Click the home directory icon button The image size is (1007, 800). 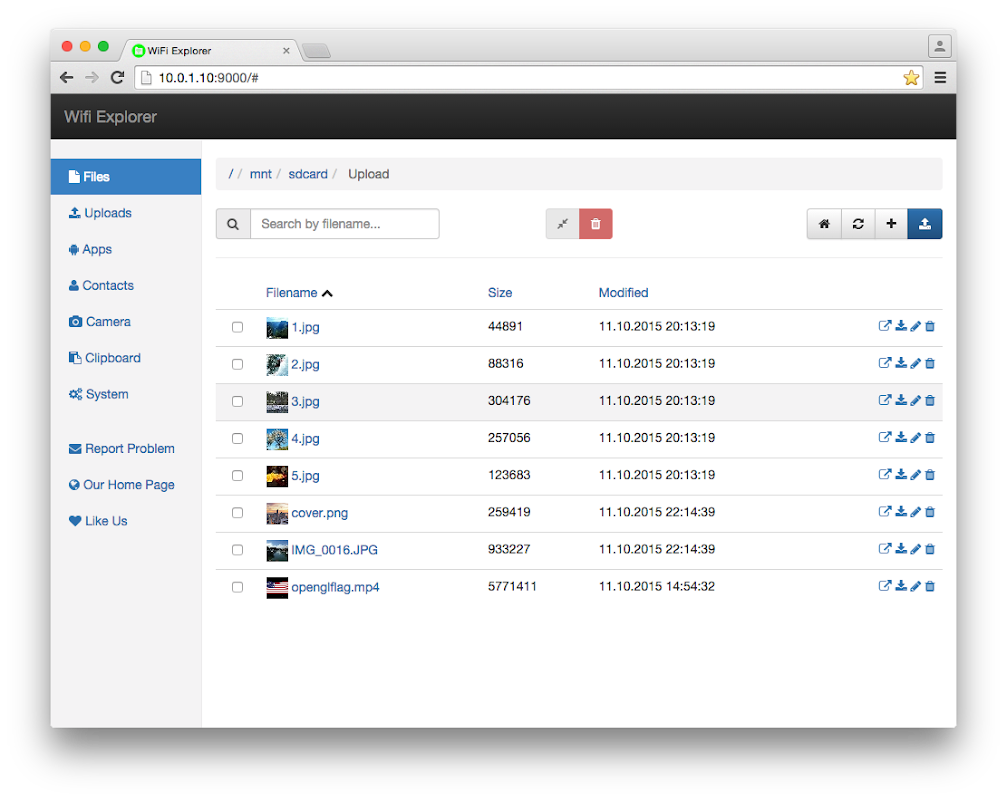(824, 224)
